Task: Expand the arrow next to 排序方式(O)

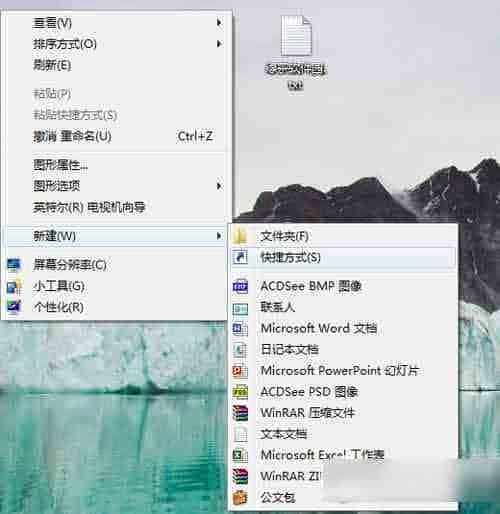Action: pyautogui.click(x=219, y=44)
